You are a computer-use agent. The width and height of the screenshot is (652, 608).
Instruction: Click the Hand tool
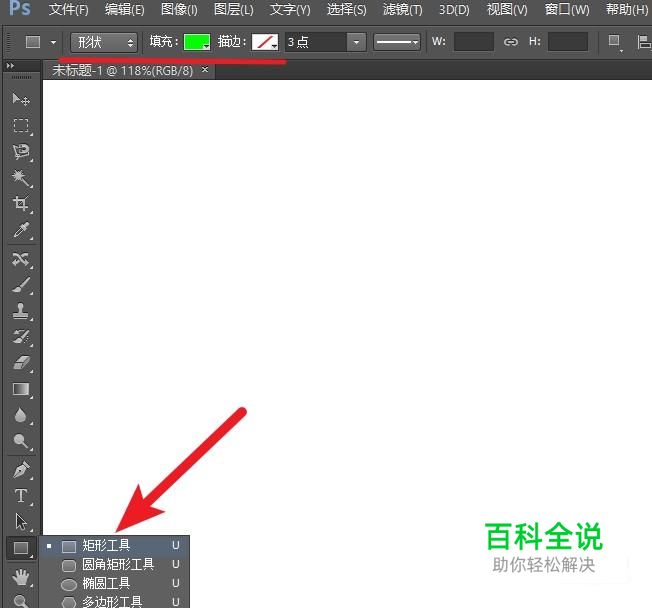pos(20,576)
